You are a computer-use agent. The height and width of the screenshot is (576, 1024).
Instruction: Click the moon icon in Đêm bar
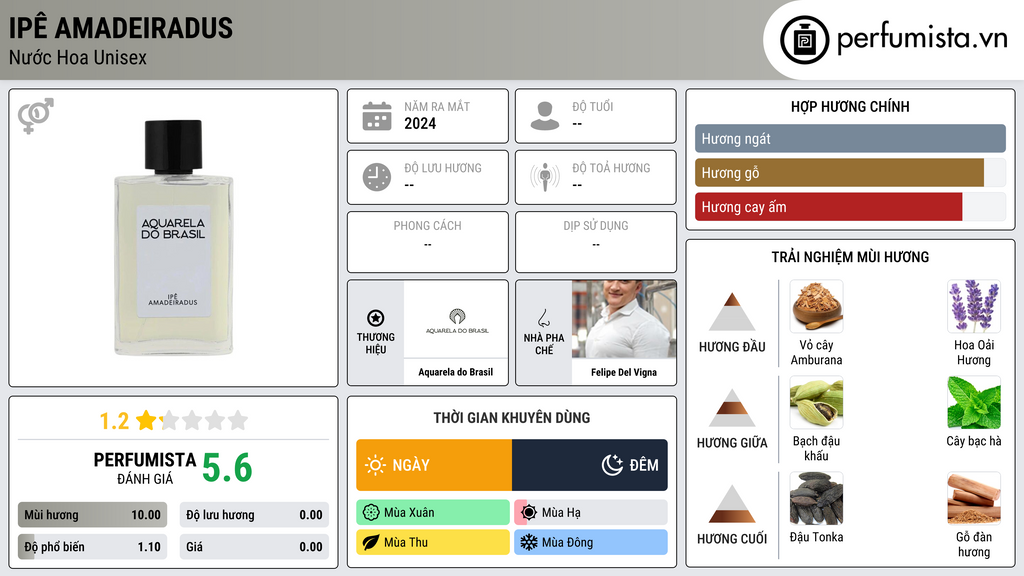click(612, 465)
